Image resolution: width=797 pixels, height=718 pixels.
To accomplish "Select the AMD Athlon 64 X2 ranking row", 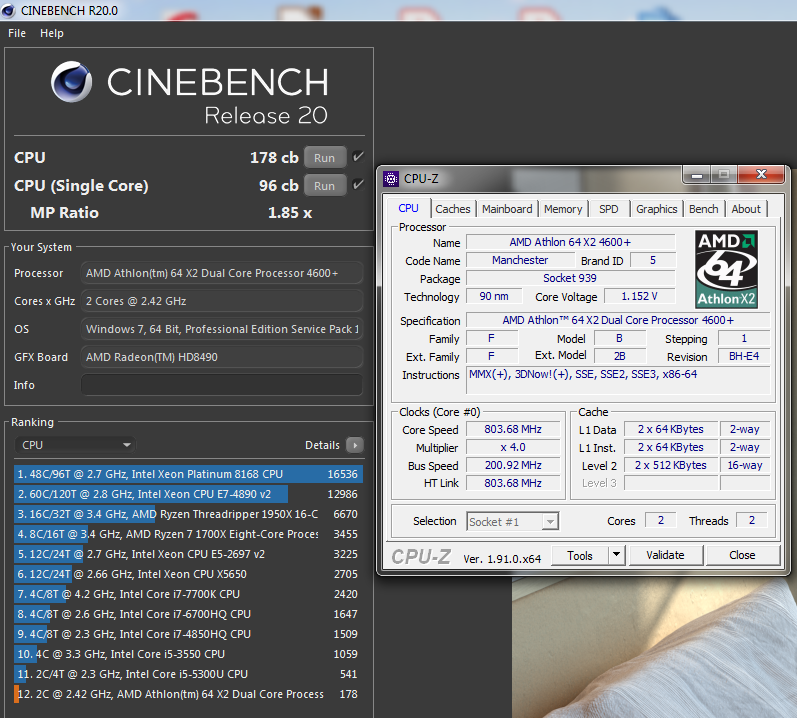I will tap(188, 694).
